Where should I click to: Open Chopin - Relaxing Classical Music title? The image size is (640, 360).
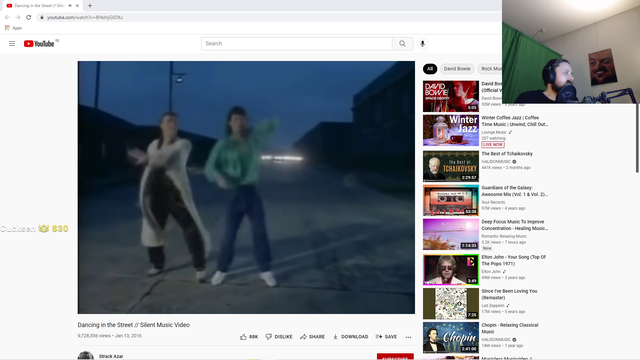tap(510, 328)
